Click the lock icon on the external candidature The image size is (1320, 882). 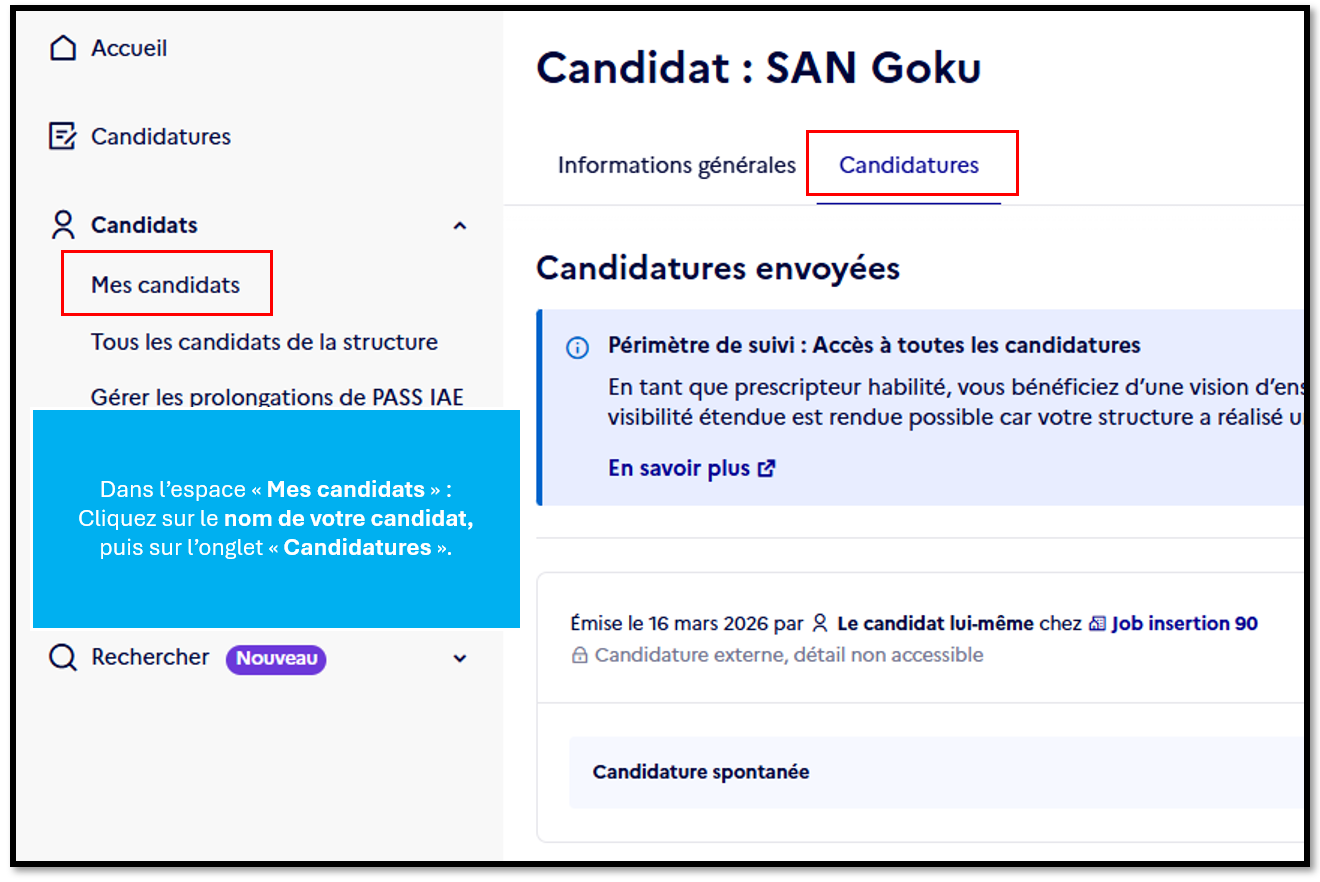point(581,655)
